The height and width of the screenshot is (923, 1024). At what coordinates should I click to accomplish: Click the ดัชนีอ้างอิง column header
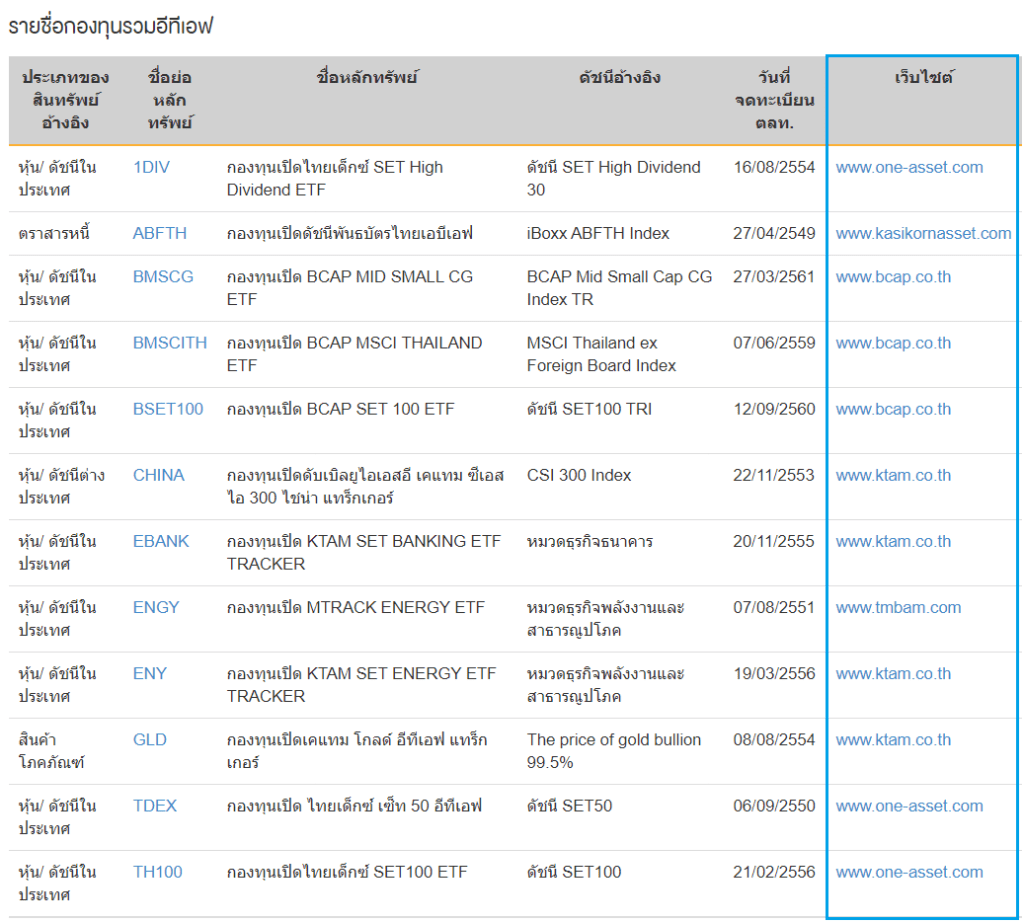(x=619, y=78)
